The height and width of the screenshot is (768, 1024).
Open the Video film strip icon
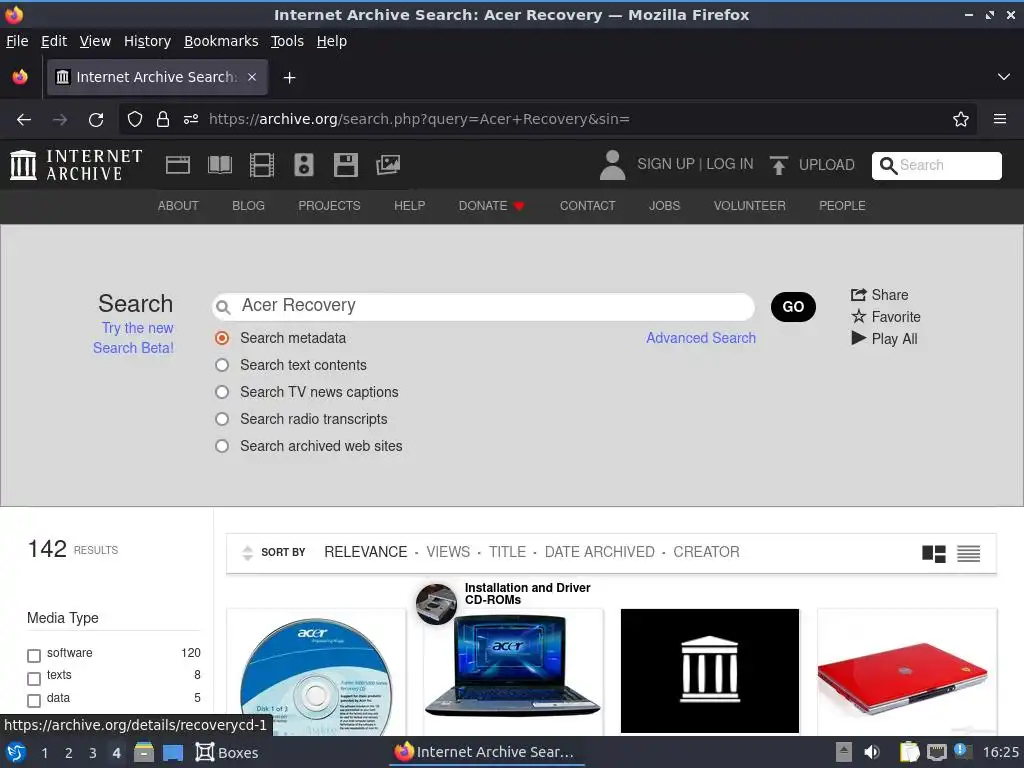click(262, 165)
